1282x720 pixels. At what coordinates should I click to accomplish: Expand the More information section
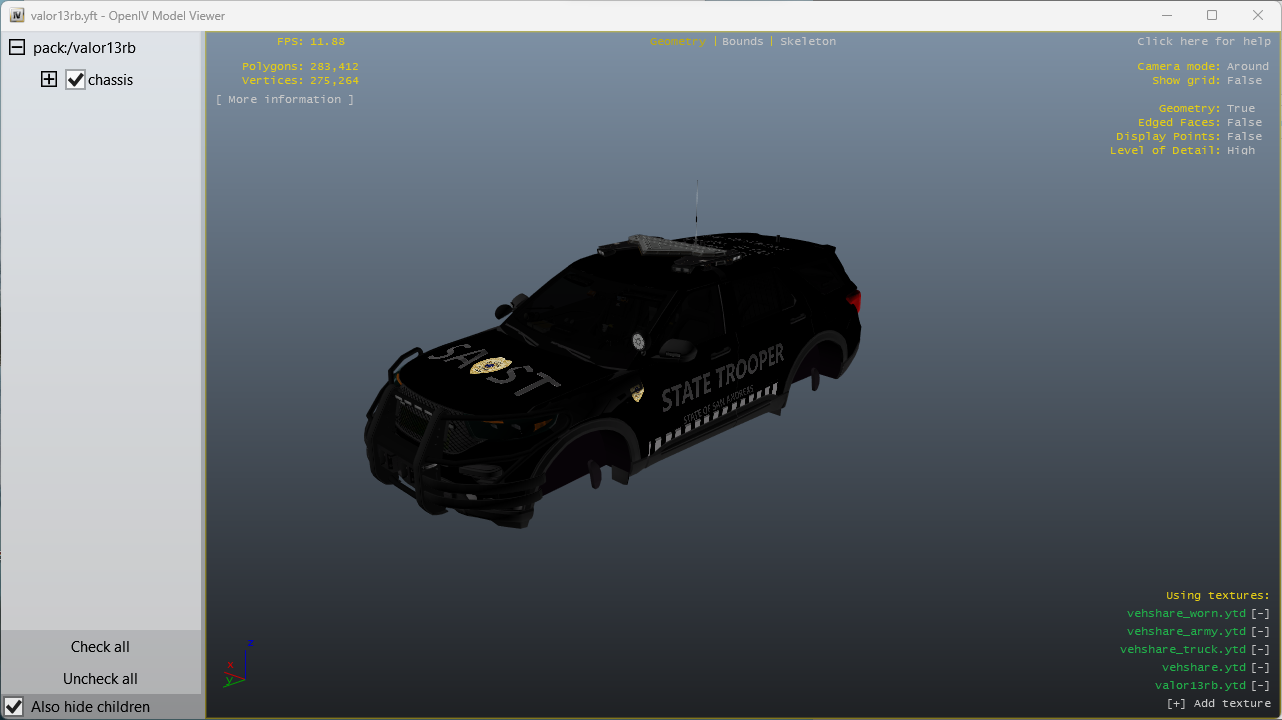pos(285,100)
